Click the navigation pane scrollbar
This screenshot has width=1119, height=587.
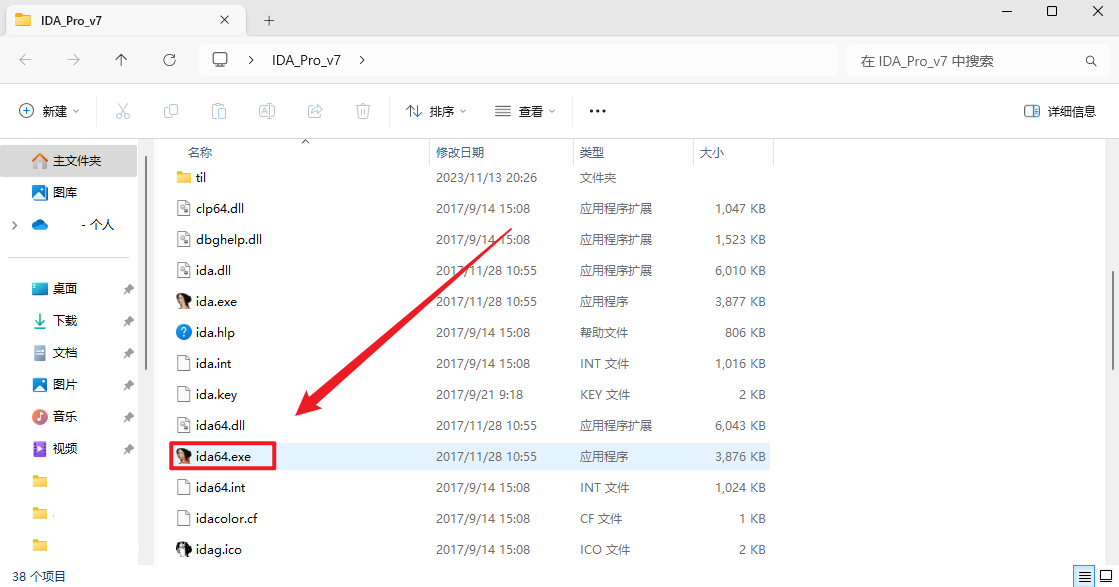click(x=146, y=262)
